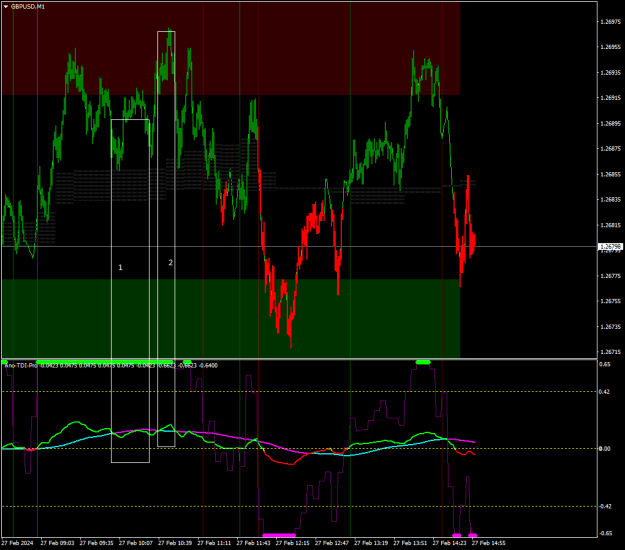Click the 27 Feb 13:51 time label
This screenshot has width=625, height=550.
pyautogui.click(x=410, y=543)
